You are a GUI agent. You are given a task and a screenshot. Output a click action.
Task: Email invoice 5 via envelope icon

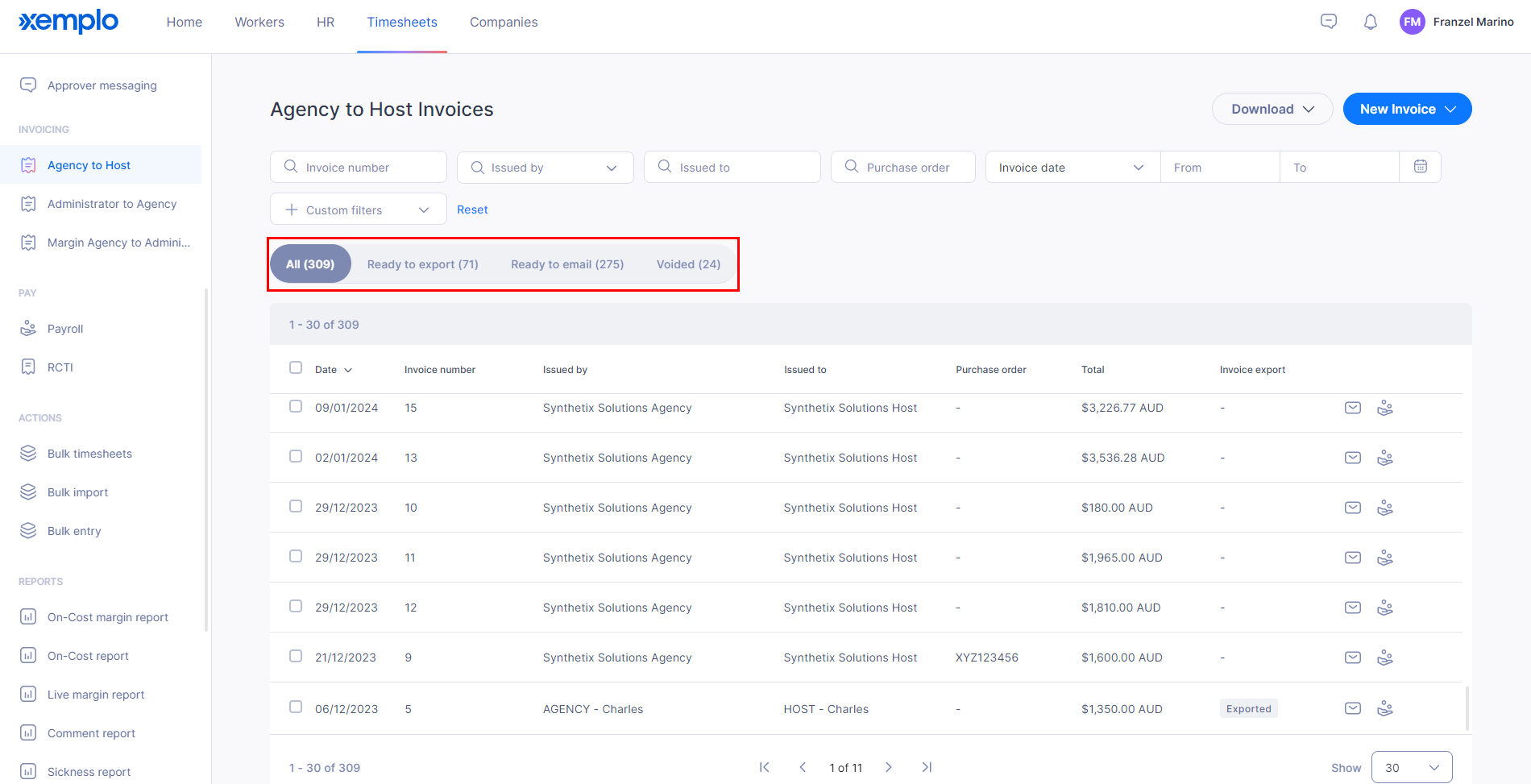click(1353, 708)
